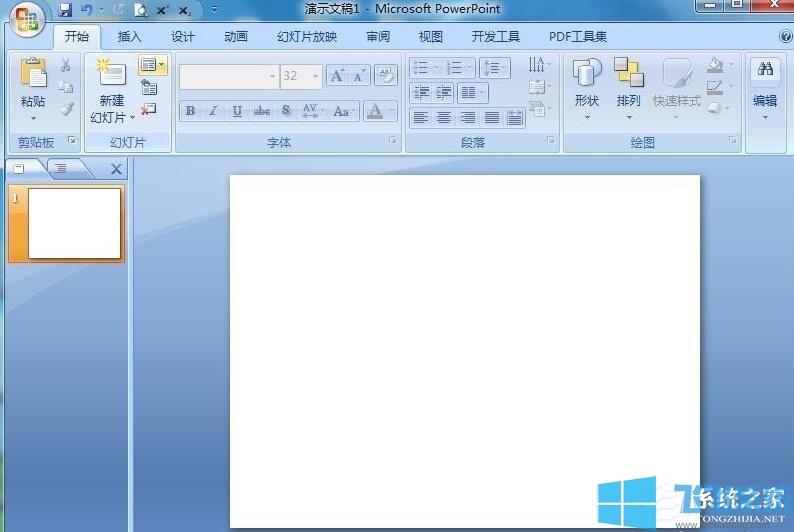Click the Help question mark icon
Image resolution: width=794 pixels, height=532 pixels.
coord(785,37)
